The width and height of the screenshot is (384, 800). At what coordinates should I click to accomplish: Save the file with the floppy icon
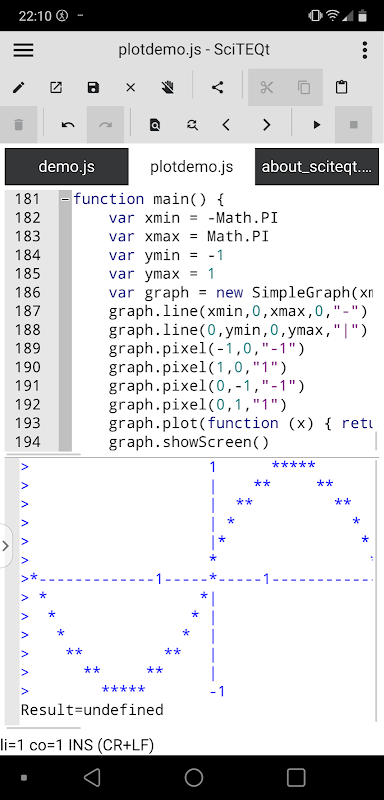[93, 88]
